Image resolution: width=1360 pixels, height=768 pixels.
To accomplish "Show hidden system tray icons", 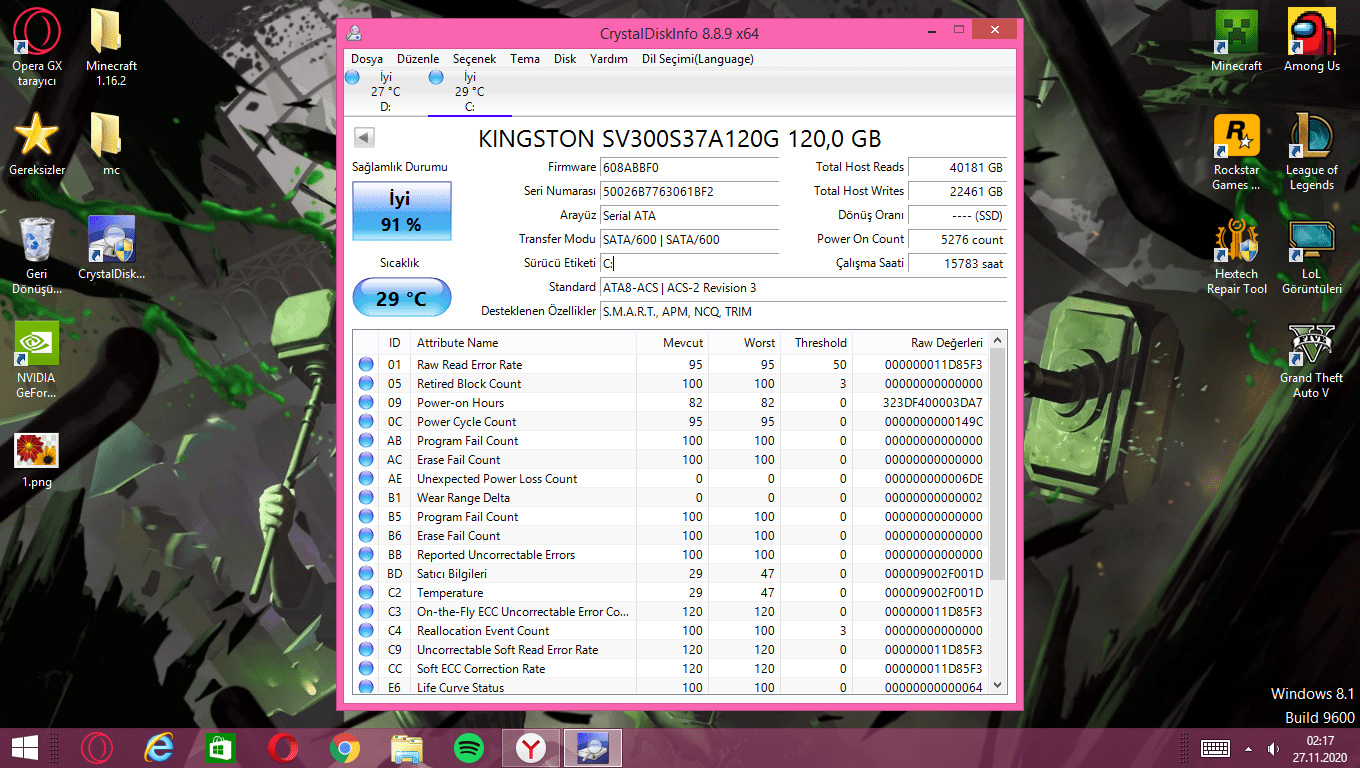I will click(1248, 748).
